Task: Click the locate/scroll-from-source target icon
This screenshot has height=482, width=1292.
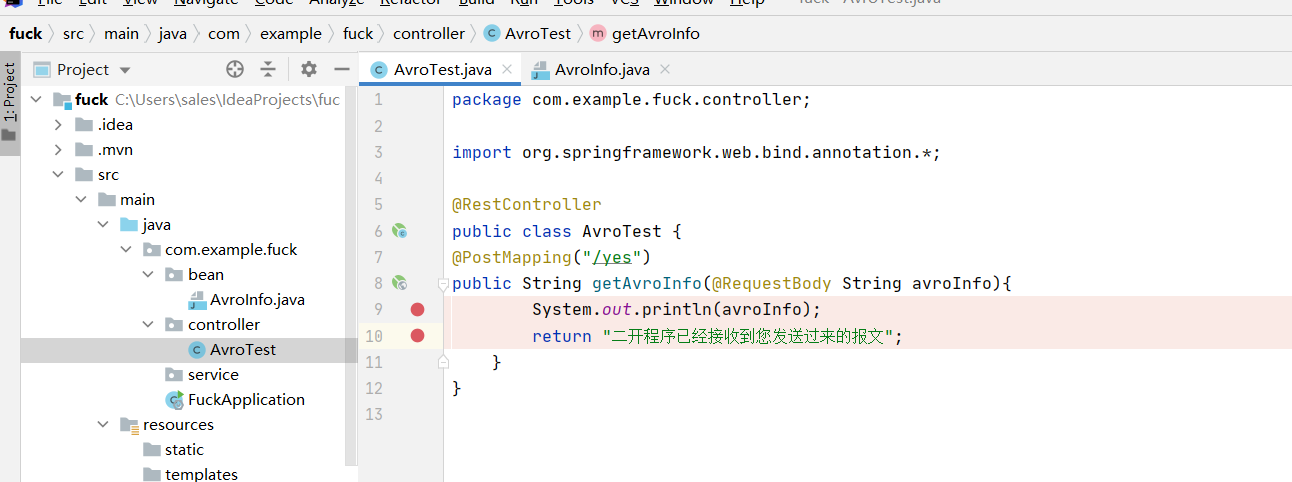Action: tap(235, 69)
